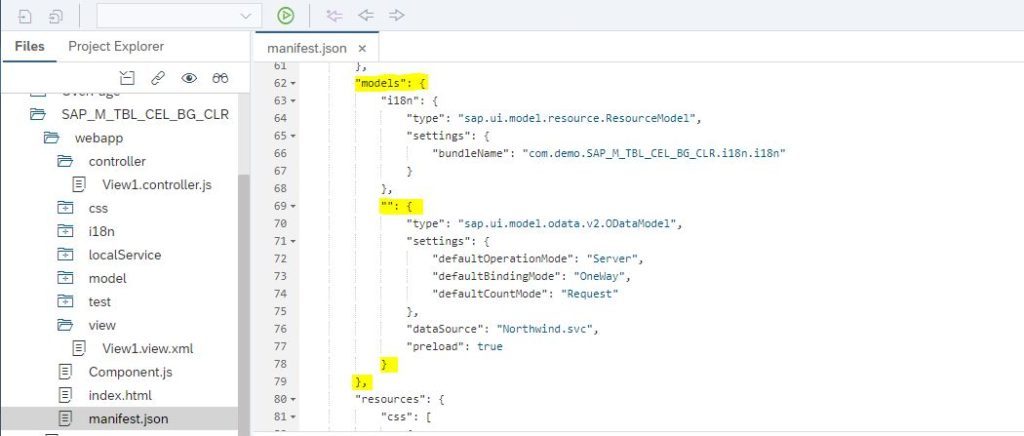Click the "resources" key on line 80
The height and width of the screenshot is (436, 1024).
pos(390,399)
